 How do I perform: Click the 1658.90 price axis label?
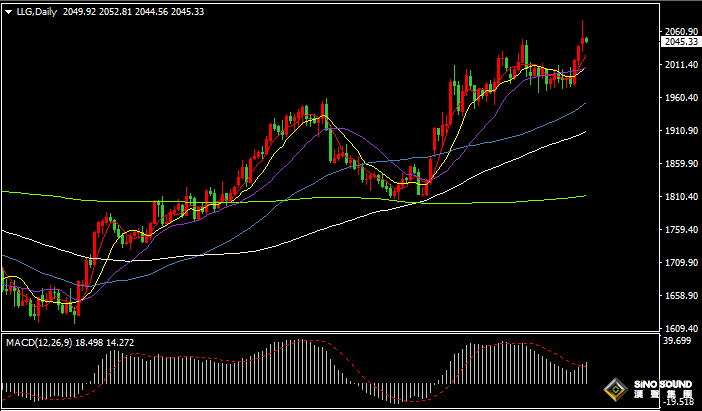(680, 296)
